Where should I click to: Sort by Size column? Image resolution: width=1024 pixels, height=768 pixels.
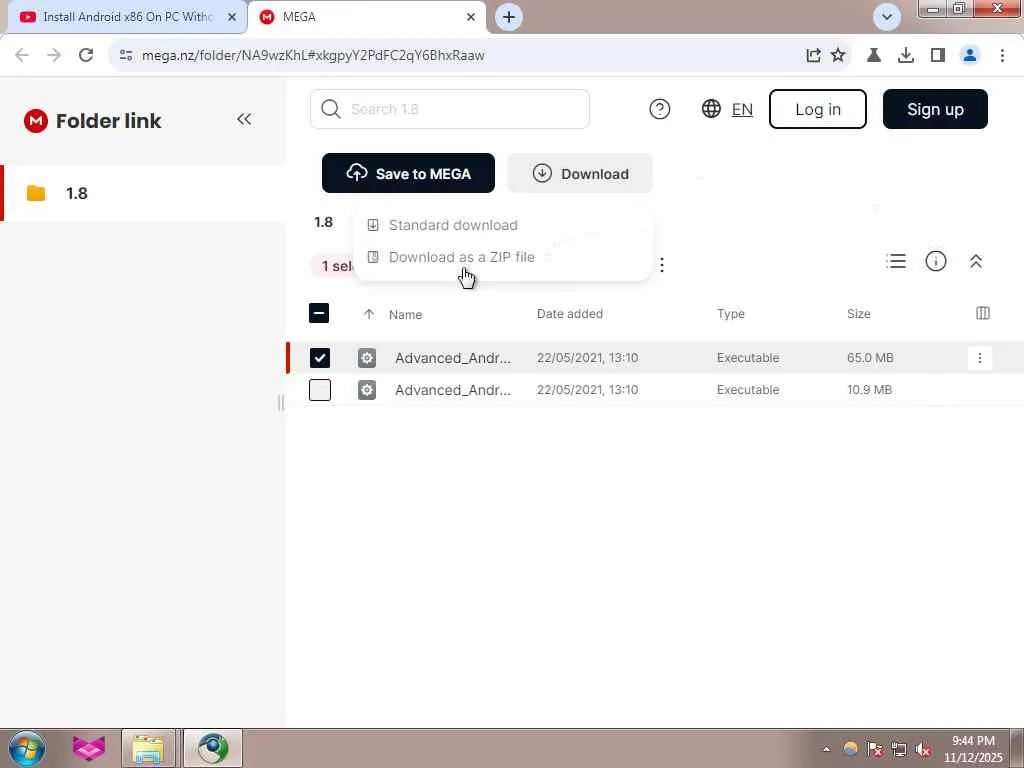click(859, 314)
